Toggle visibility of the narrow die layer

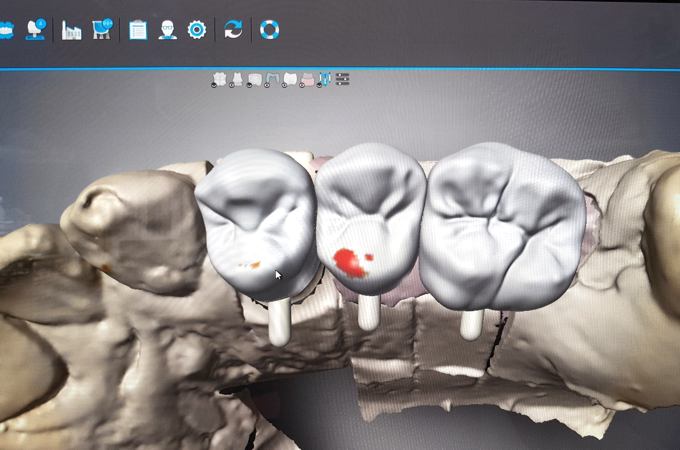[237, 80]
